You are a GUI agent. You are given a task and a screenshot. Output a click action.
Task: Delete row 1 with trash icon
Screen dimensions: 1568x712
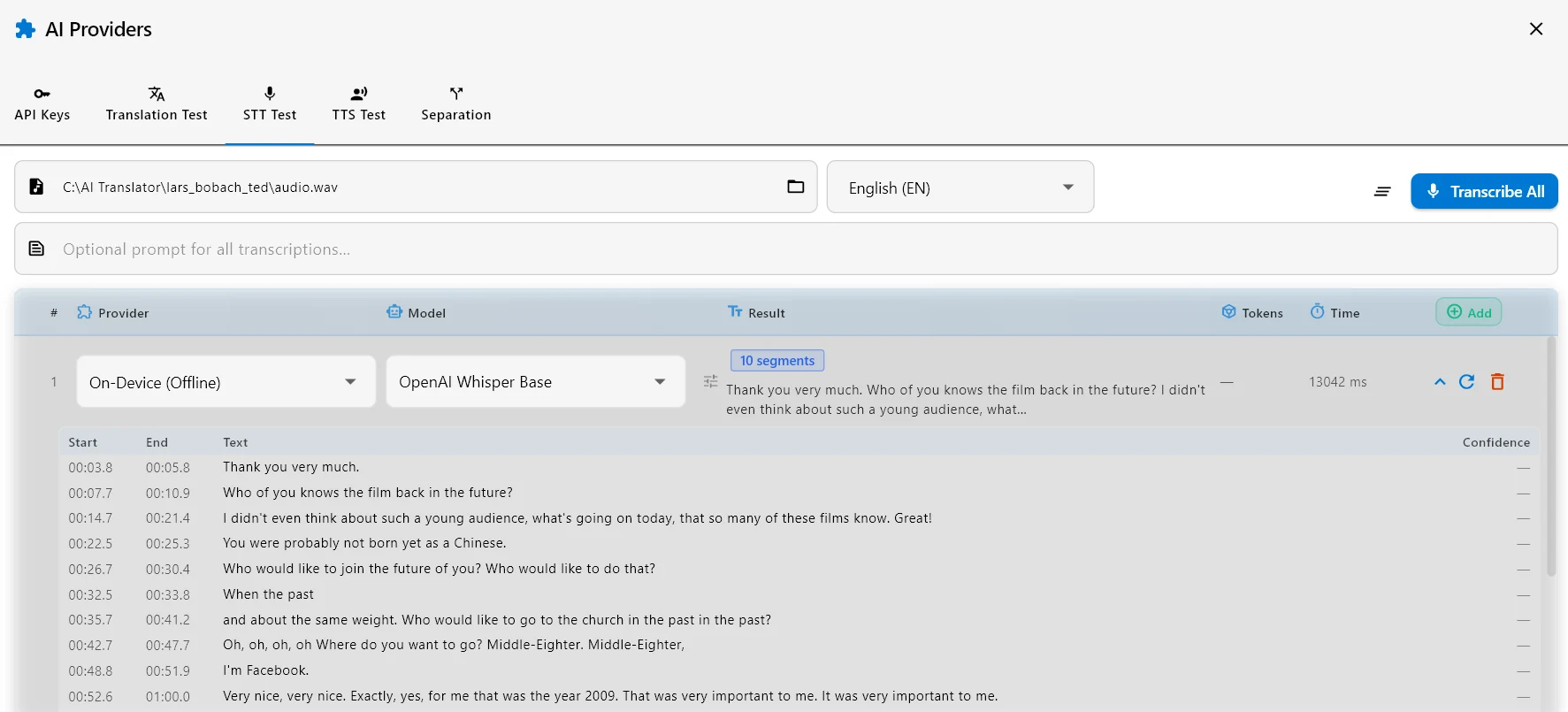(x=1497, y=381)
